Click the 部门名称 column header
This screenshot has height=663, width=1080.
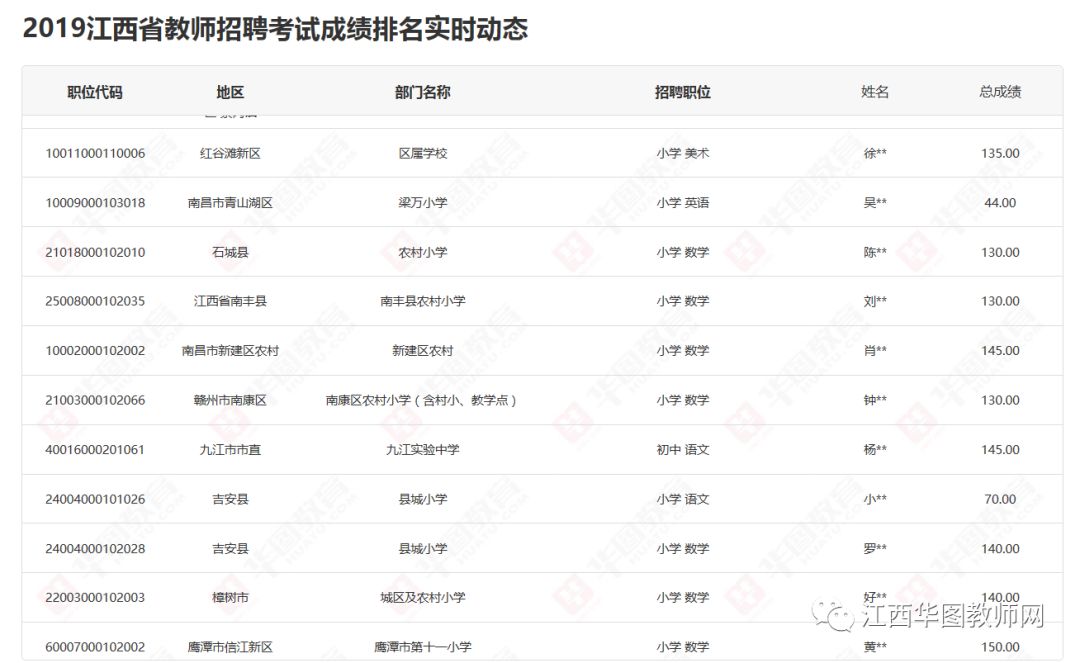pyautogui.click(x=422, y=92)
